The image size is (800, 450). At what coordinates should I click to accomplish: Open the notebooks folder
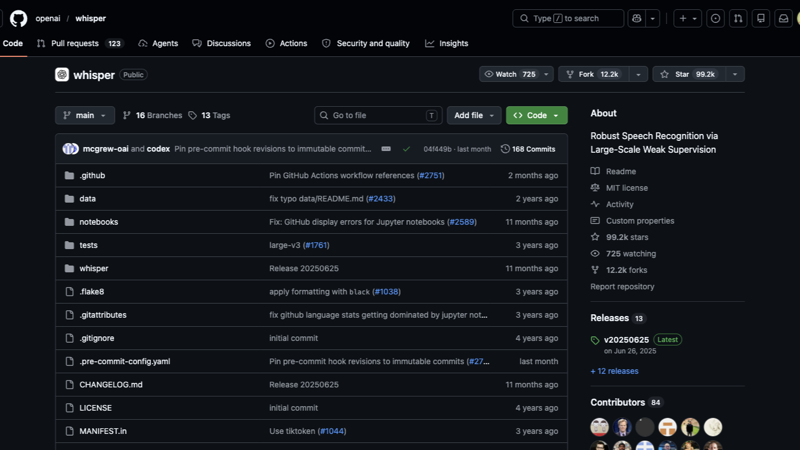pyautogui.click(x=98, y=222)
